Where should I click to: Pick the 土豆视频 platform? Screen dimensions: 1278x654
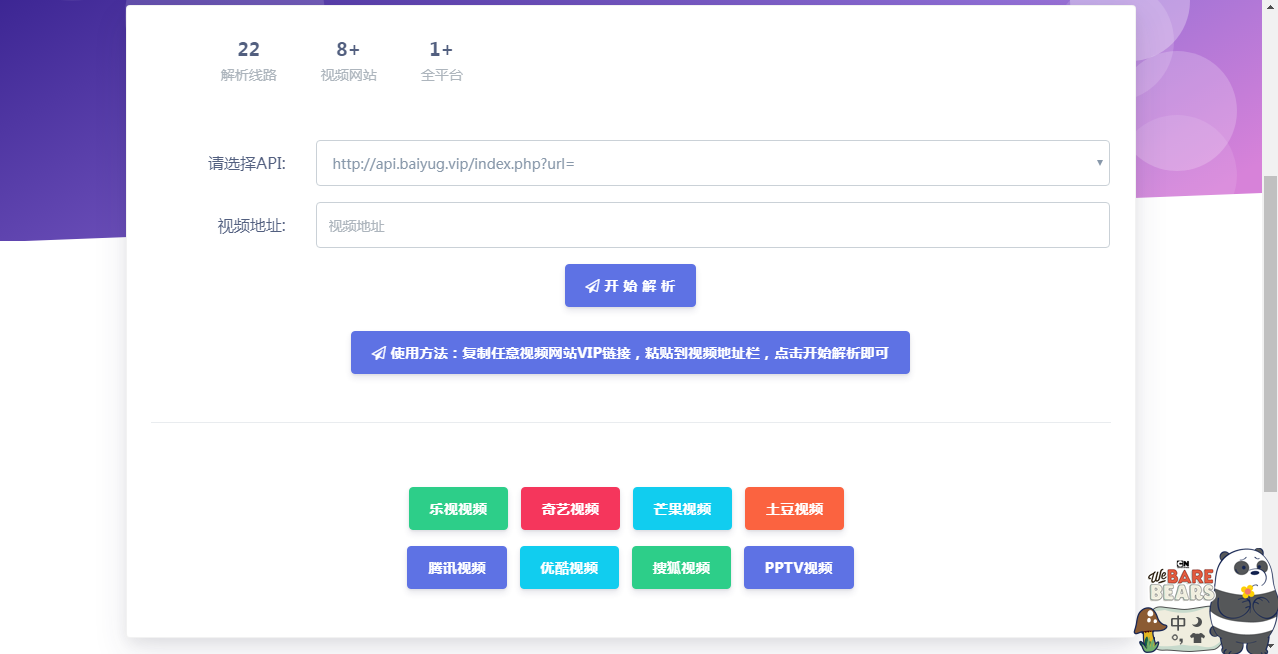coord(794,508)
